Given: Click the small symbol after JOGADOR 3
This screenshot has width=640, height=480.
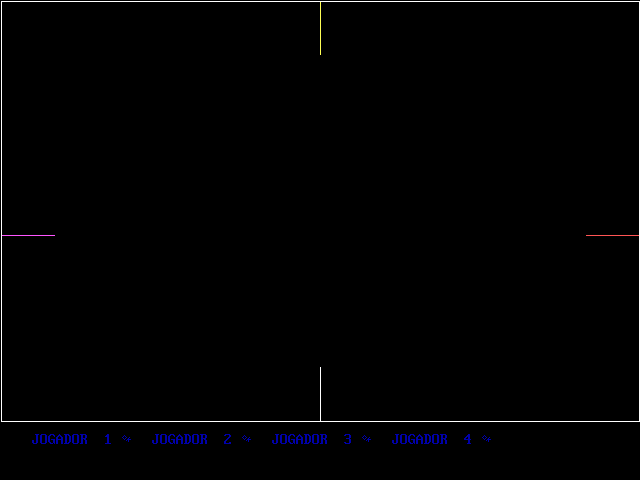Looking at the screenshot, I should tap(367, 439).
